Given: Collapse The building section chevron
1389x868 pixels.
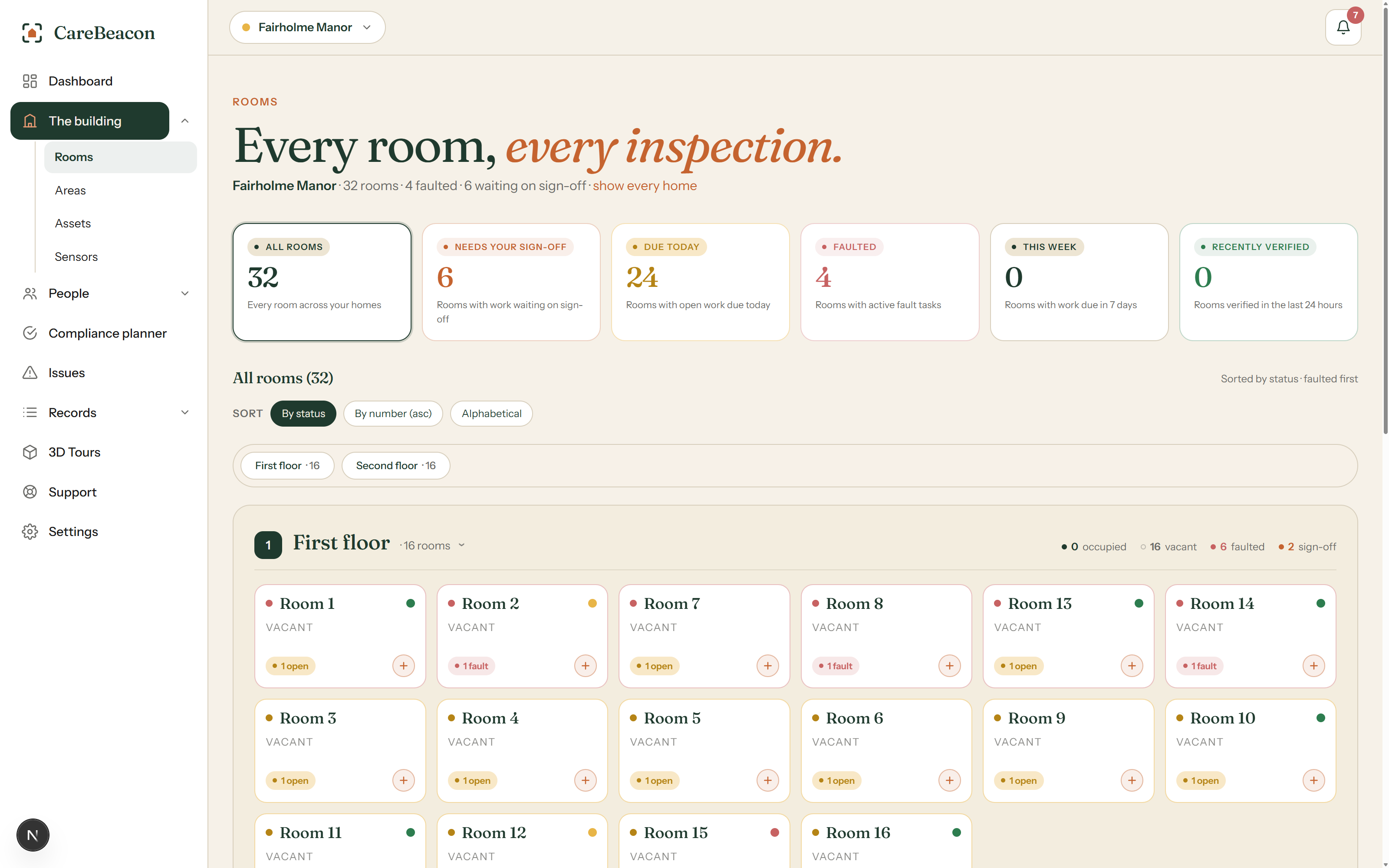Looking at the screenshot, I should [185, 121].
